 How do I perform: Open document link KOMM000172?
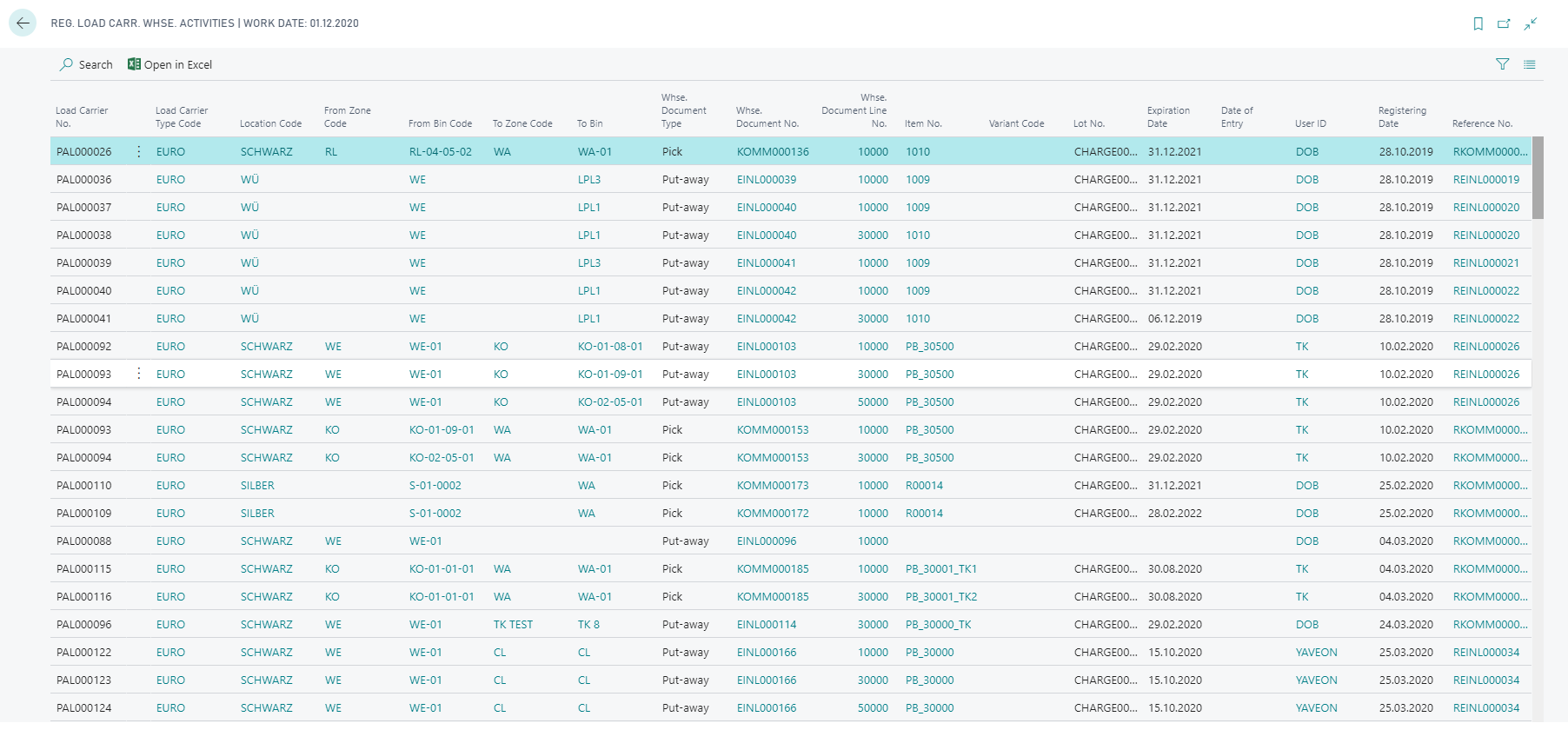click(773, 514)
